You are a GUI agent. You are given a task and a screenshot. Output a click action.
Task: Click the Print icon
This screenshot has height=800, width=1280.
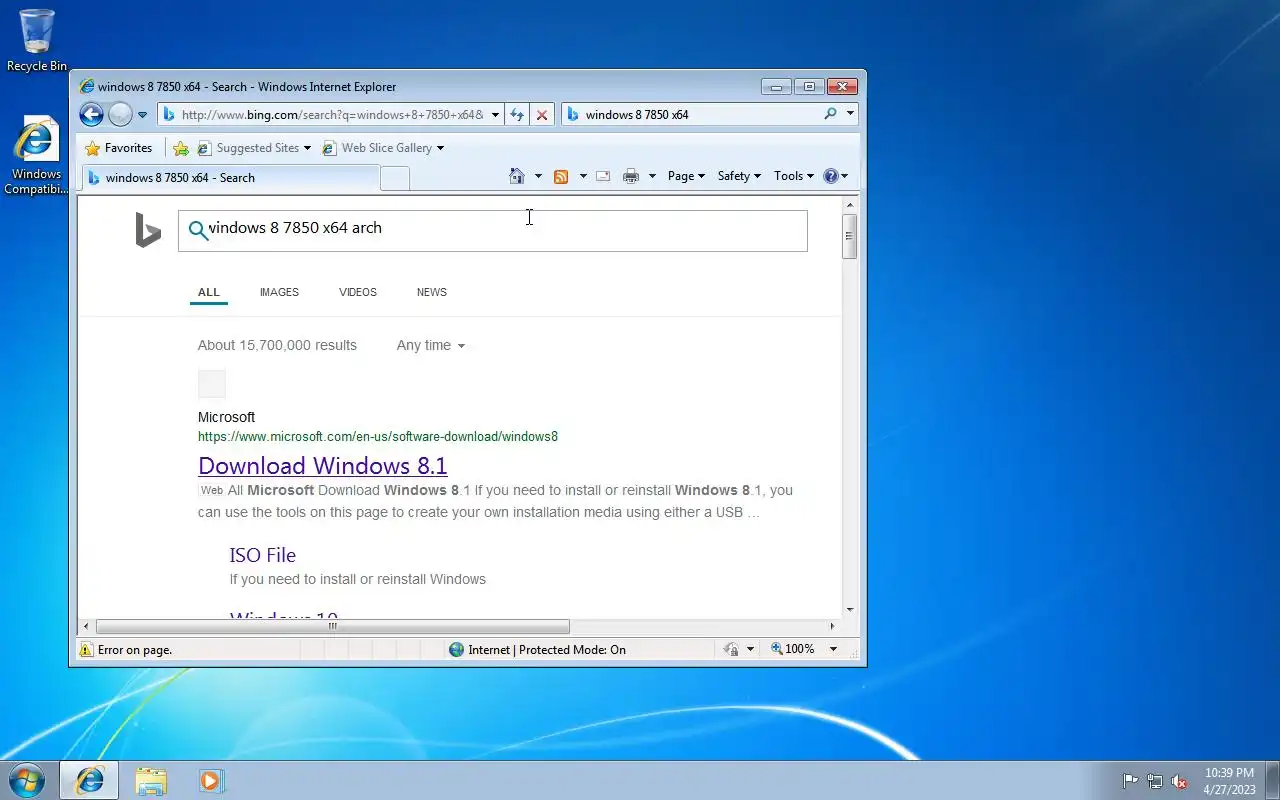click(631, 176)
